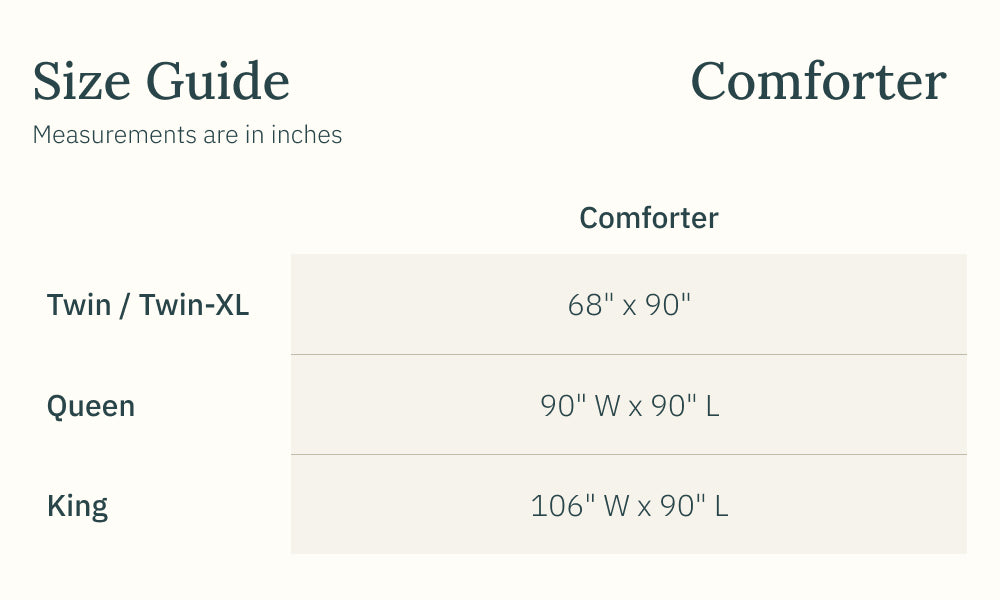Click the divider line below the Twin row
The height and width of the screenshot is (600, 1000).
629,354
